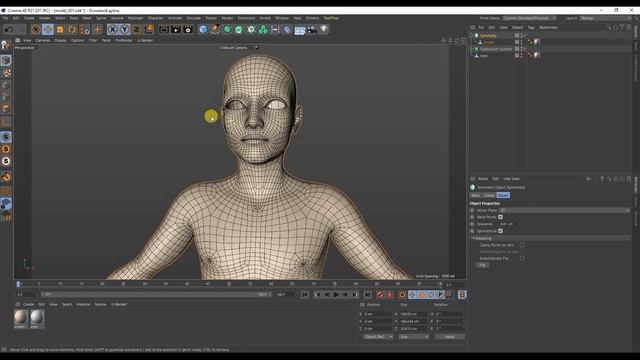Switch to the Coord. tab in Attributes
This screenshot has height=360, width=640.
click(489, 195)
